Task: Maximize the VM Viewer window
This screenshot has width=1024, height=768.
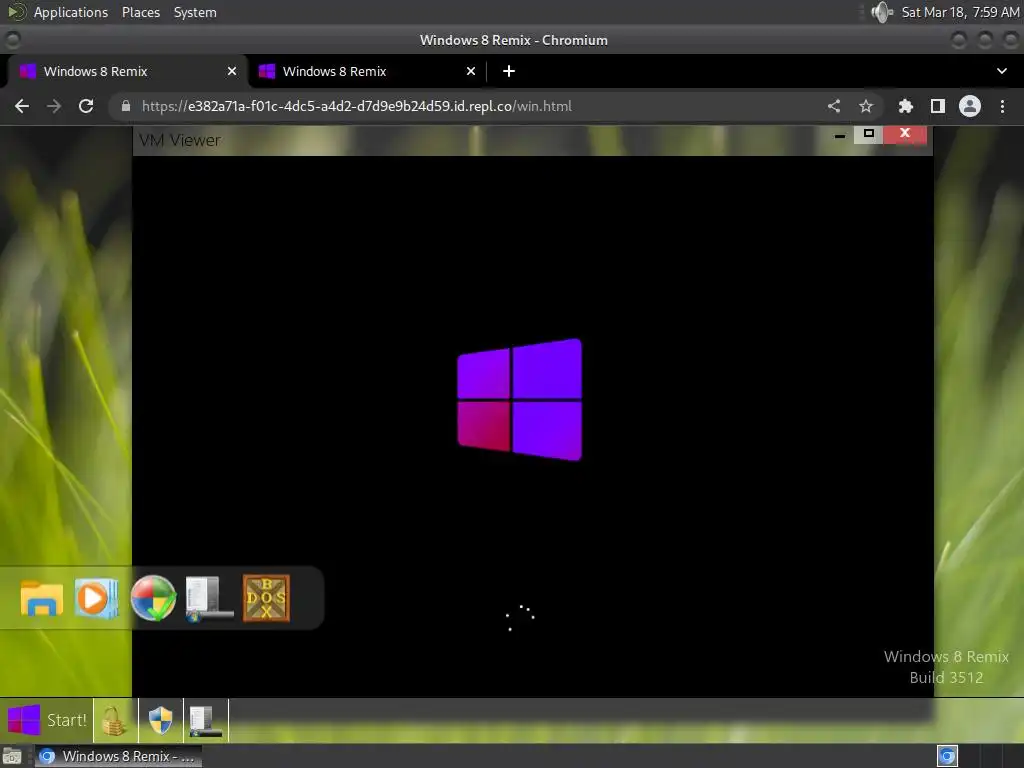Action: point(869,134)
